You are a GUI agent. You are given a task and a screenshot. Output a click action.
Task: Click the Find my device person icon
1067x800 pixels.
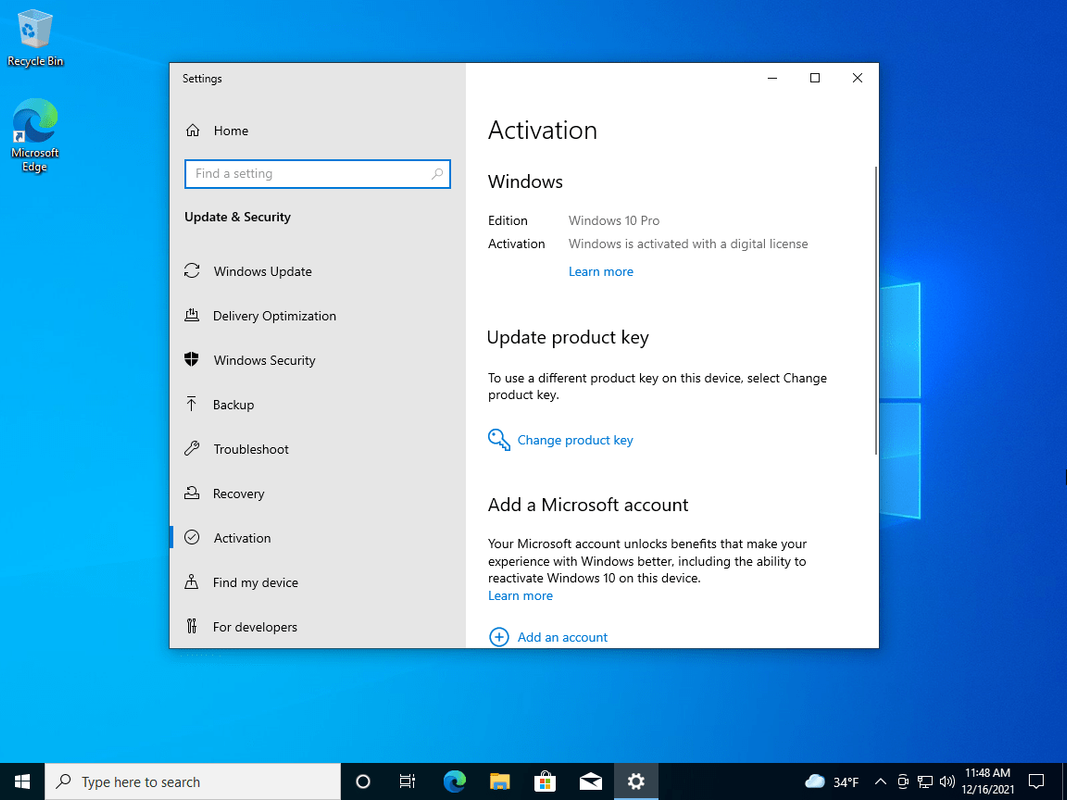click(192, 582)
